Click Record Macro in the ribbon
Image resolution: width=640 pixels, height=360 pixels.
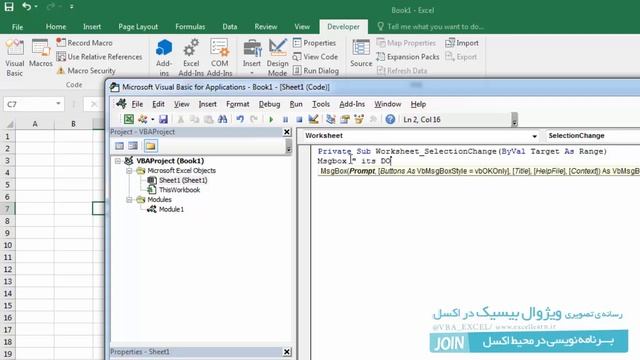(84, 43)
